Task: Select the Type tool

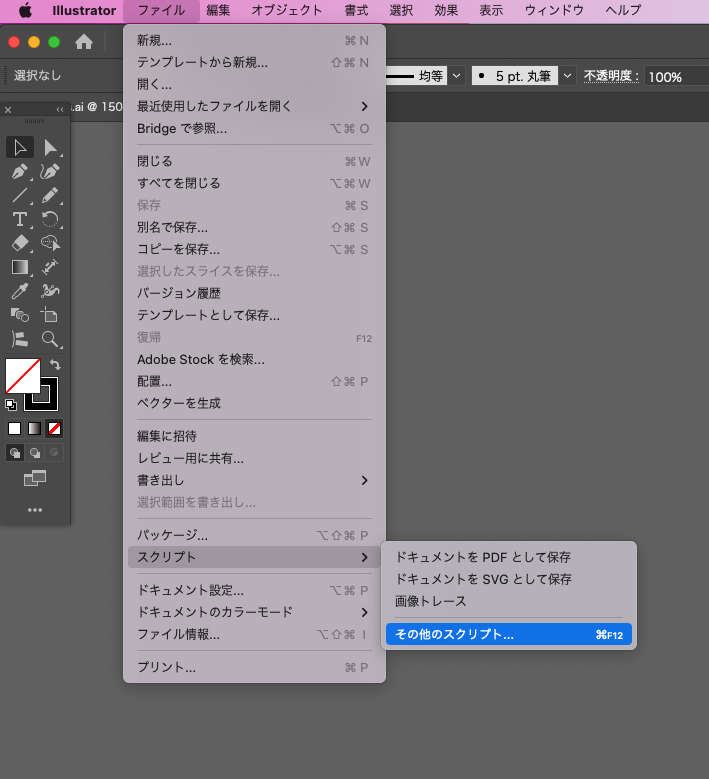Action: pos(20,219)
